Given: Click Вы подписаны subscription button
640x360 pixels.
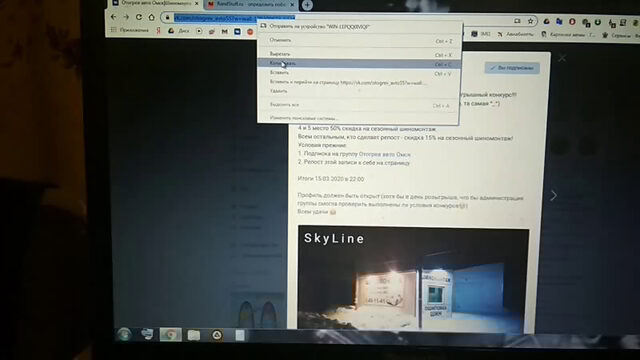Looking at the screenshot, I should 512,68.
